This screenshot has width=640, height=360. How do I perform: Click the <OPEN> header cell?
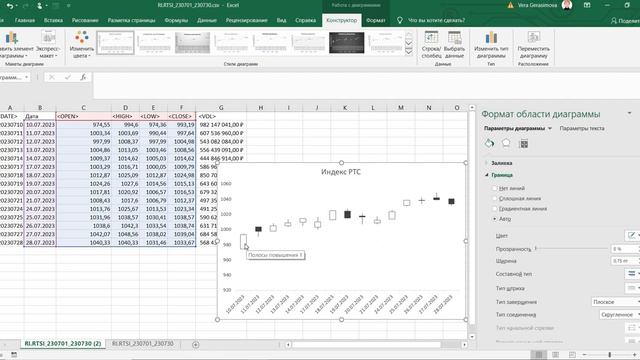point(83,116)
